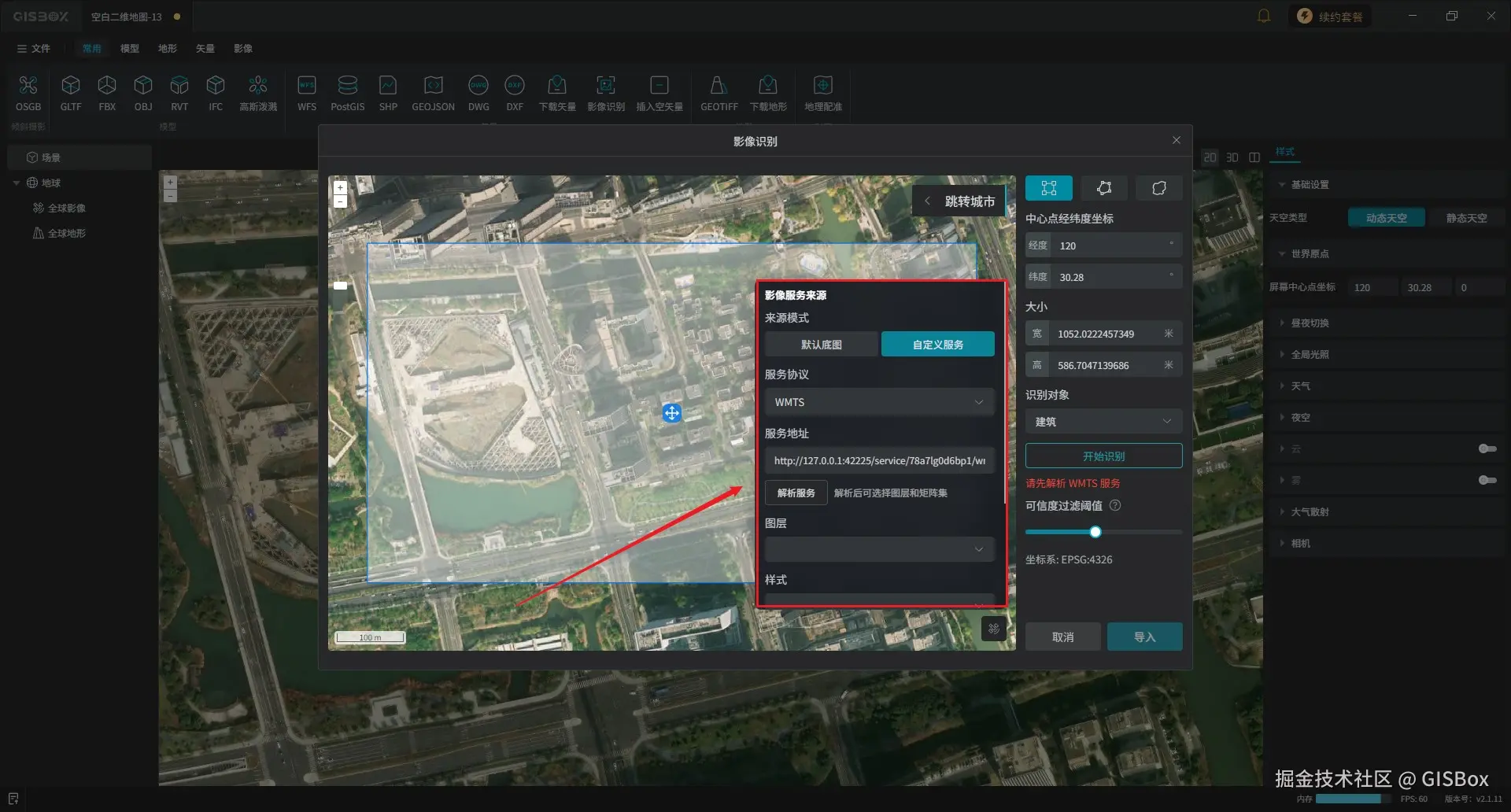This screenshot has width=1511, height=812.
Task: Select custom service source mode (自定义服务)
Action: [x=938, y=345]
